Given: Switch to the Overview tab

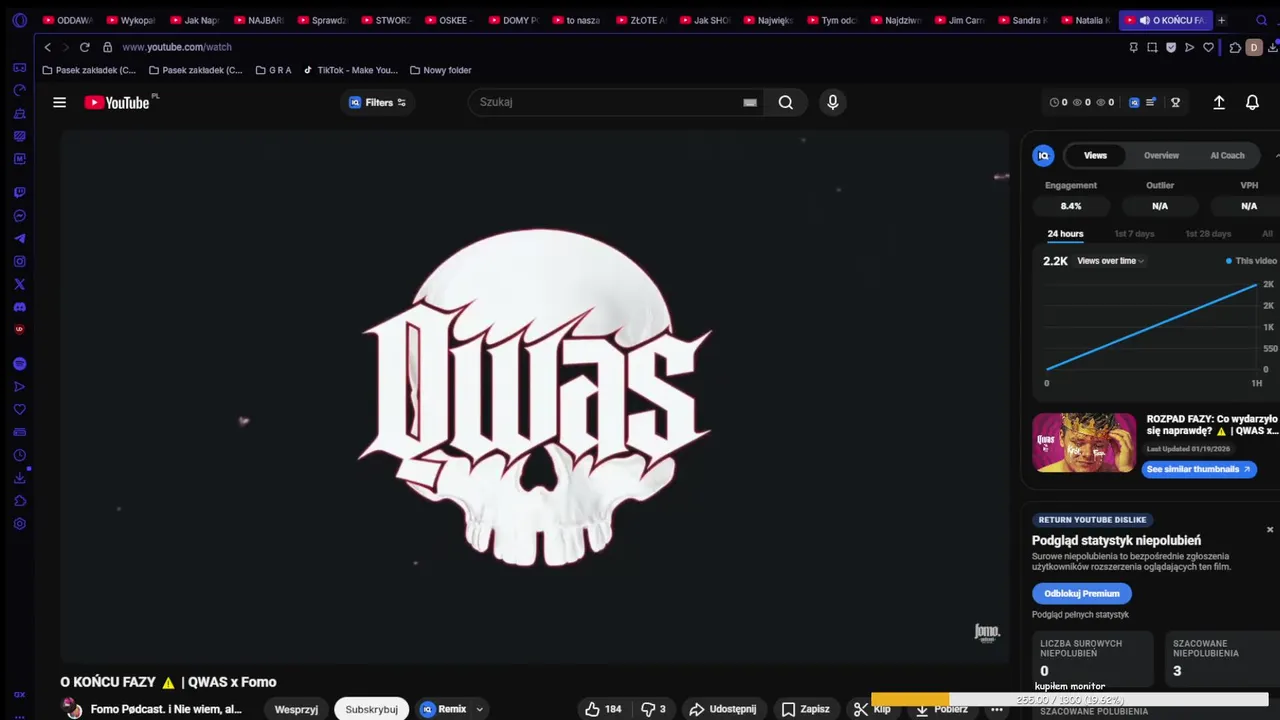Looking at the screenshot, I should coord(1161,155).
